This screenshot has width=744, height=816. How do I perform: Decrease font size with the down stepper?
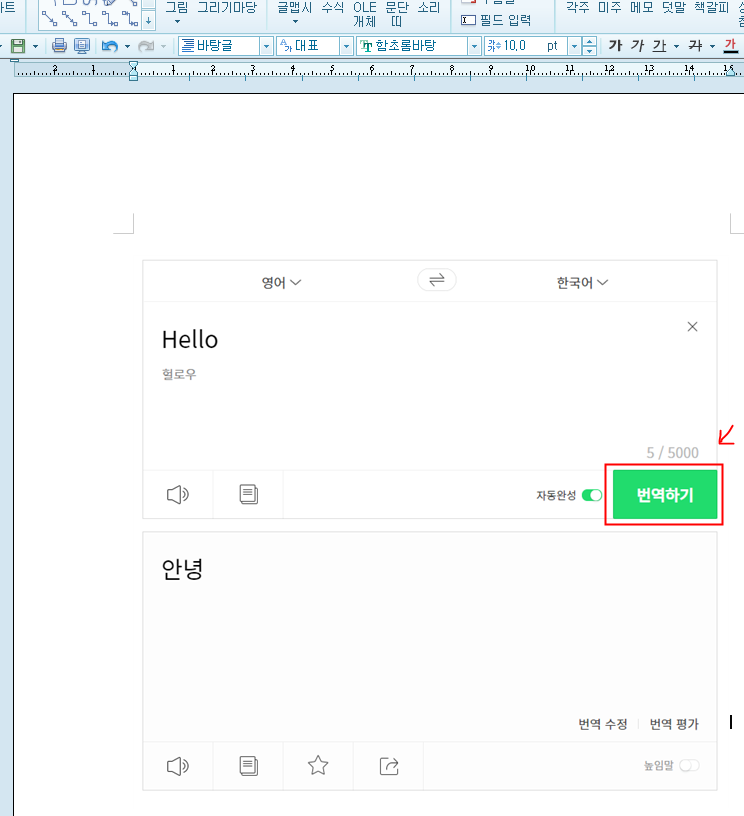[589, 51]
